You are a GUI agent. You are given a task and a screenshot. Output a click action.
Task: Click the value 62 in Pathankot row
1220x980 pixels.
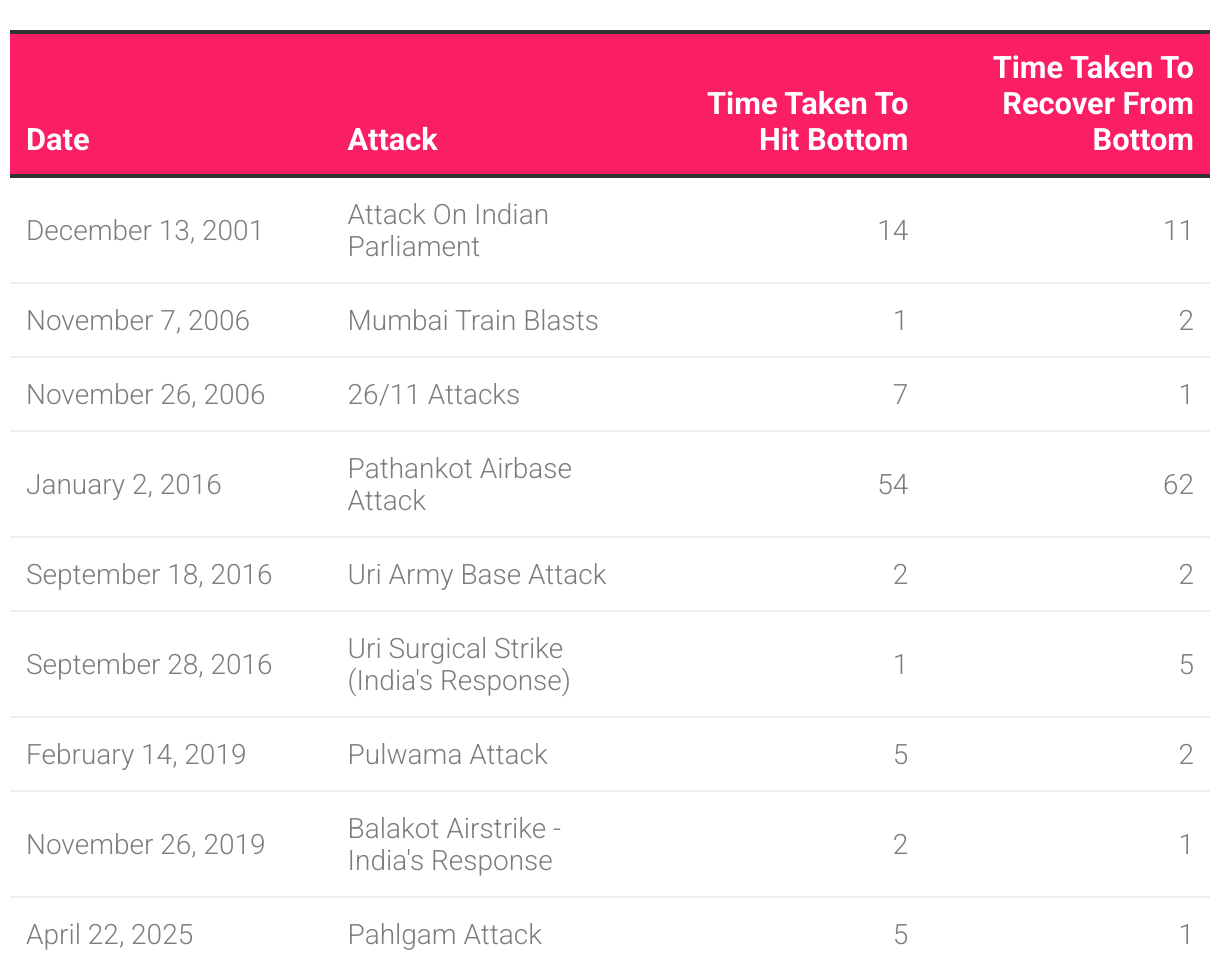click(1178, 485)
